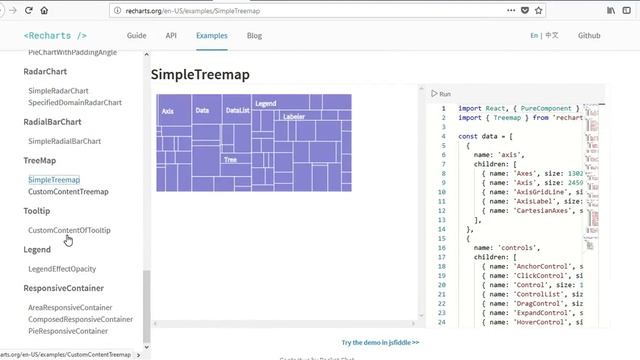Click the sidebar scroll-up arrow
The image size is (640, 360).
click(x=147, y=54)
